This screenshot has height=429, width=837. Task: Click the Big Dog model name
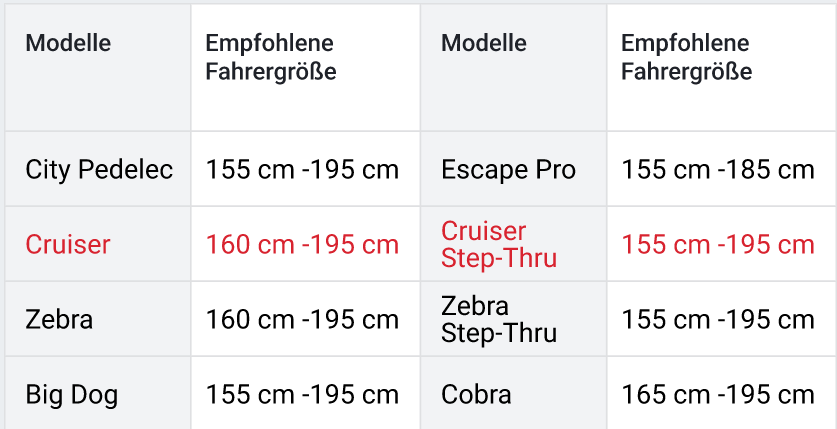pos(71,394)
